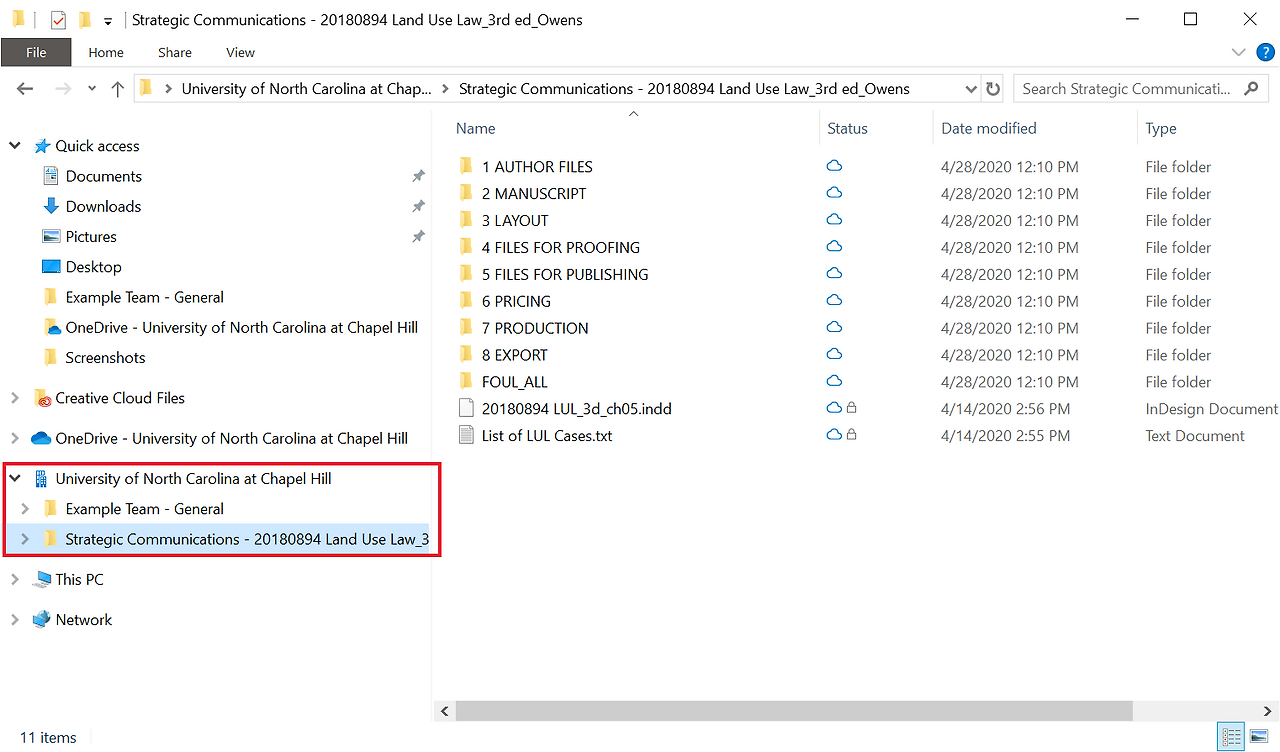Open the File menu tab
Image resolution: width=1280 pixels, height=752 pixels.
click(36, 52)
